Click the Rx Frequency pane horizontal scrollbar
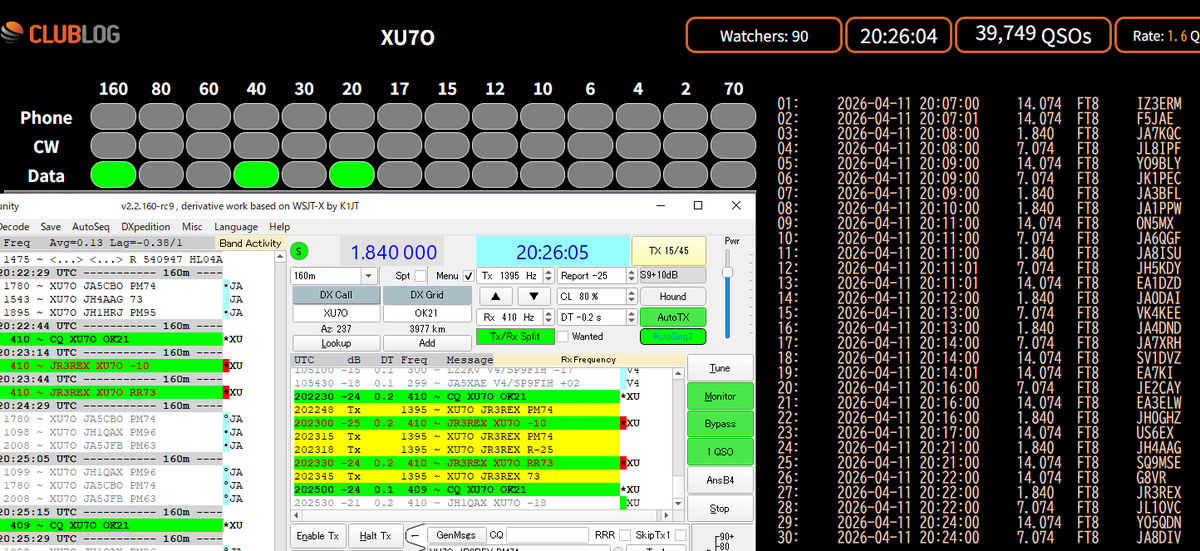 481,515
